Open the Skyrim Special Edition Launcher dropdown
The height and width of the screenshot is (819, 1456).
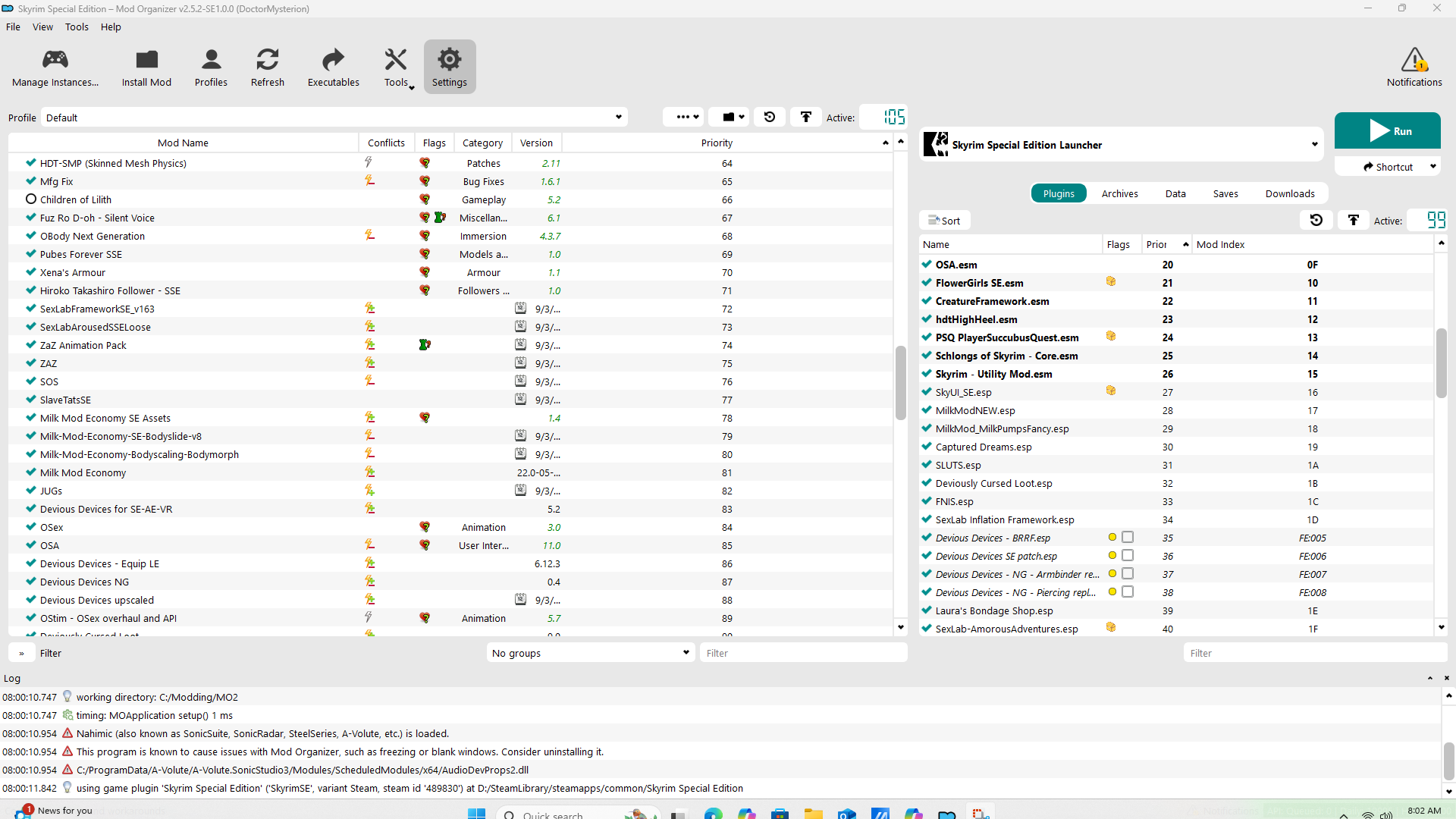[x=1314, y=145]
